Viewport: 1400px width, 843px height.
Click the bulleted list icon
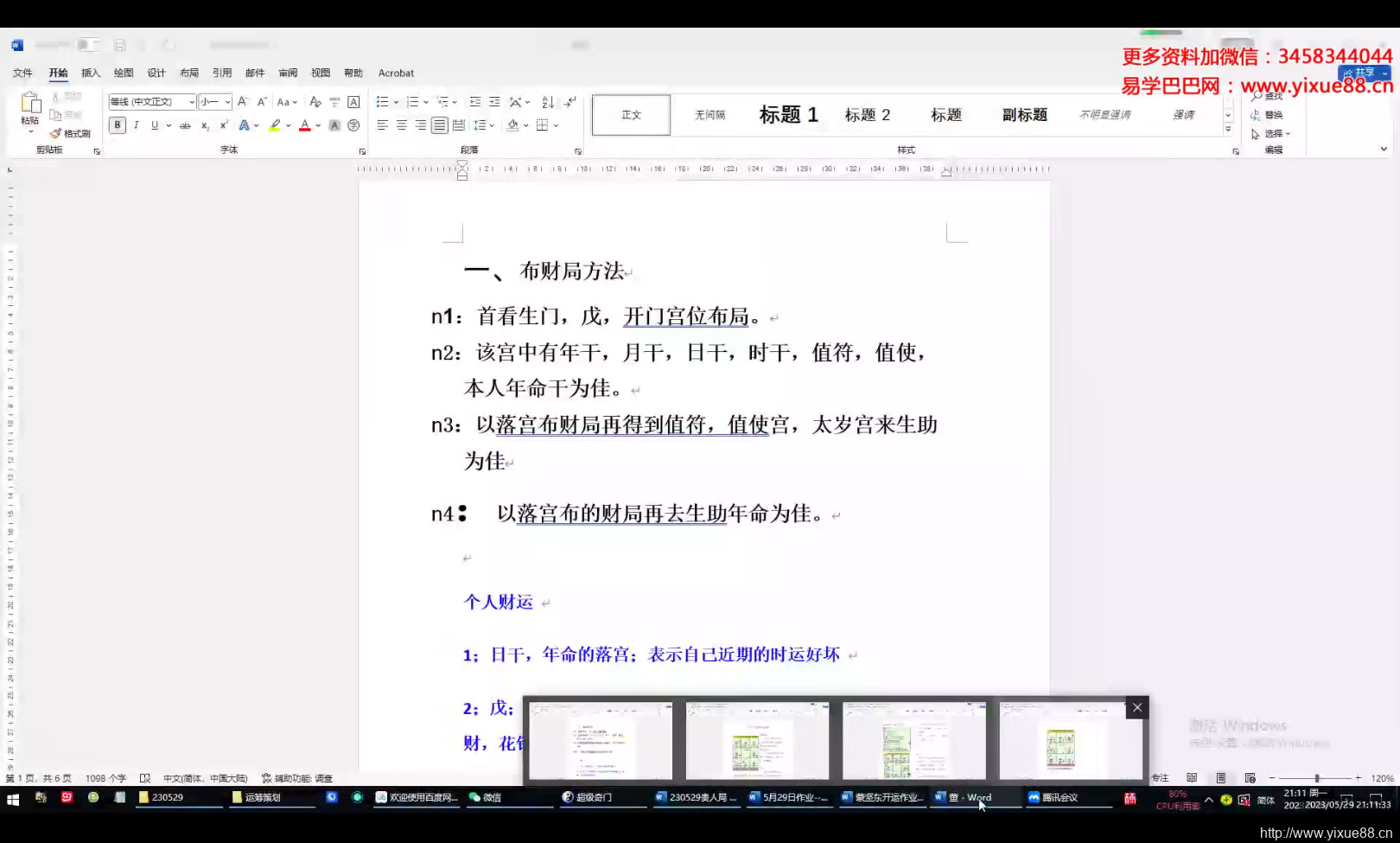(x=381, y=100)
